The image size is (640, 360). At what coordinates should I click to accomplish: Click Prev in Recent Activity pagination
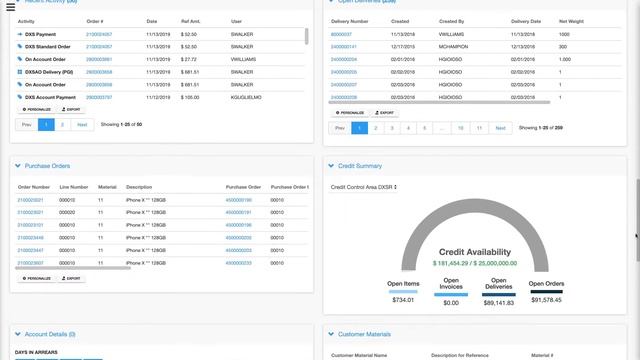coord(27,124)
